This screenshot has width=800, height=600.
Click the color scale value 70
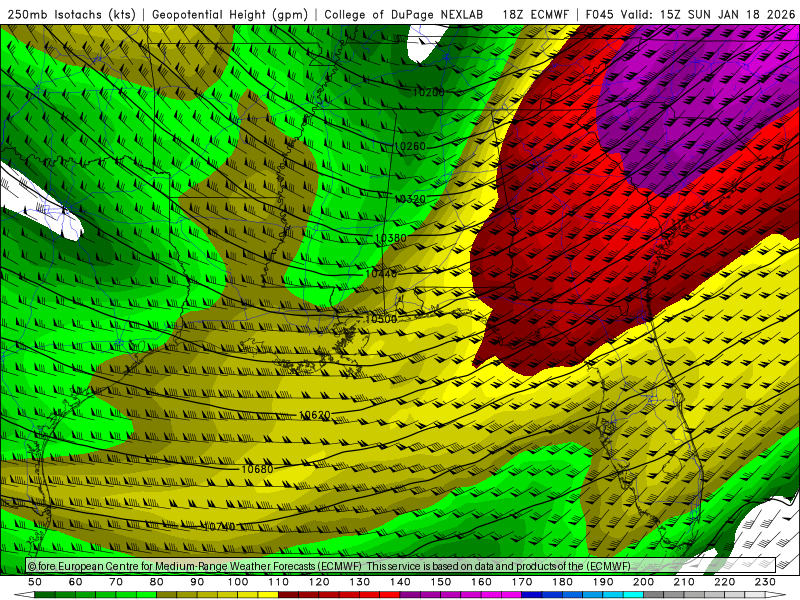(116, 582)
